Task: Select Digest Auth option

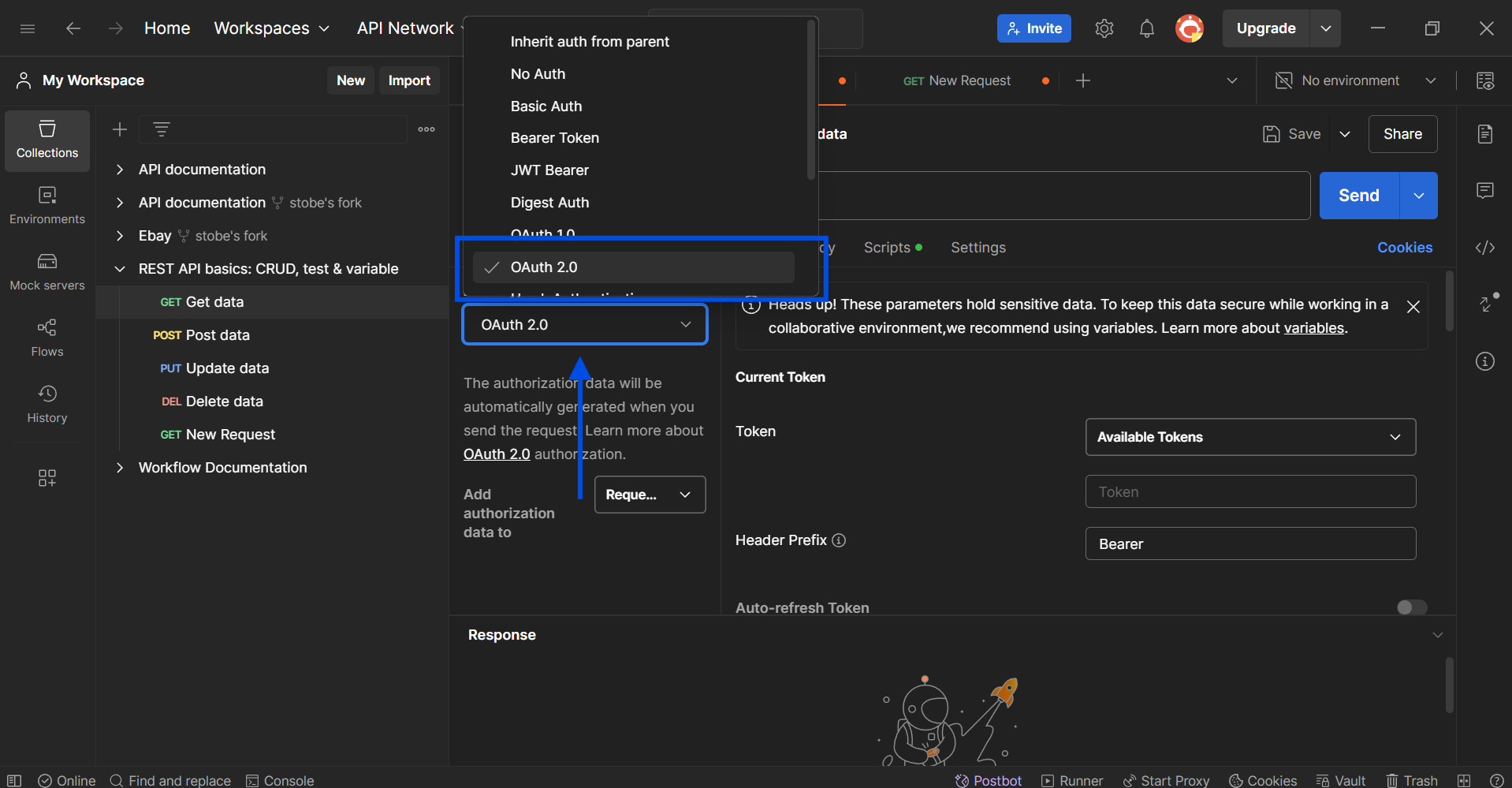Action: coord(549,203)
